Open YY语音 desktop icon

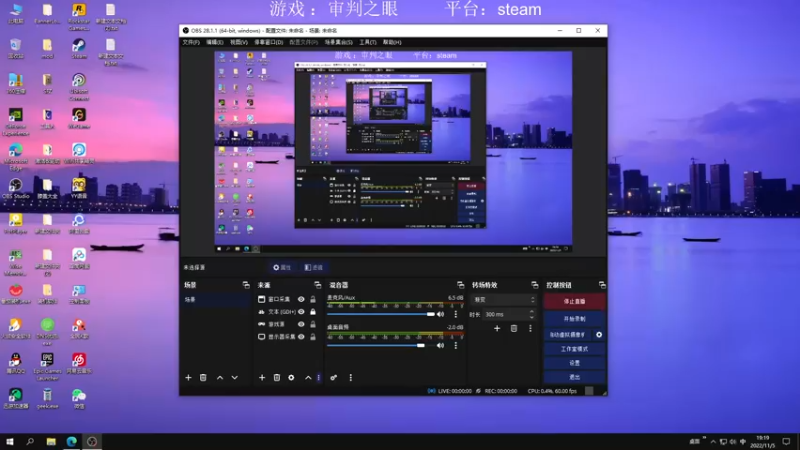pos(79,189)
